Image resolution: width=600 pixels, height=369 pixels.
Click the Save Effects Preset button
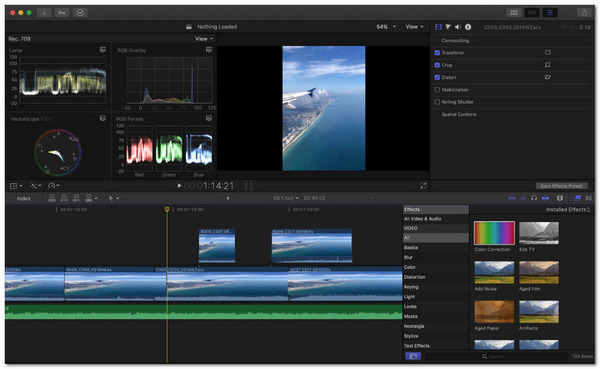(x=561, y=186)
